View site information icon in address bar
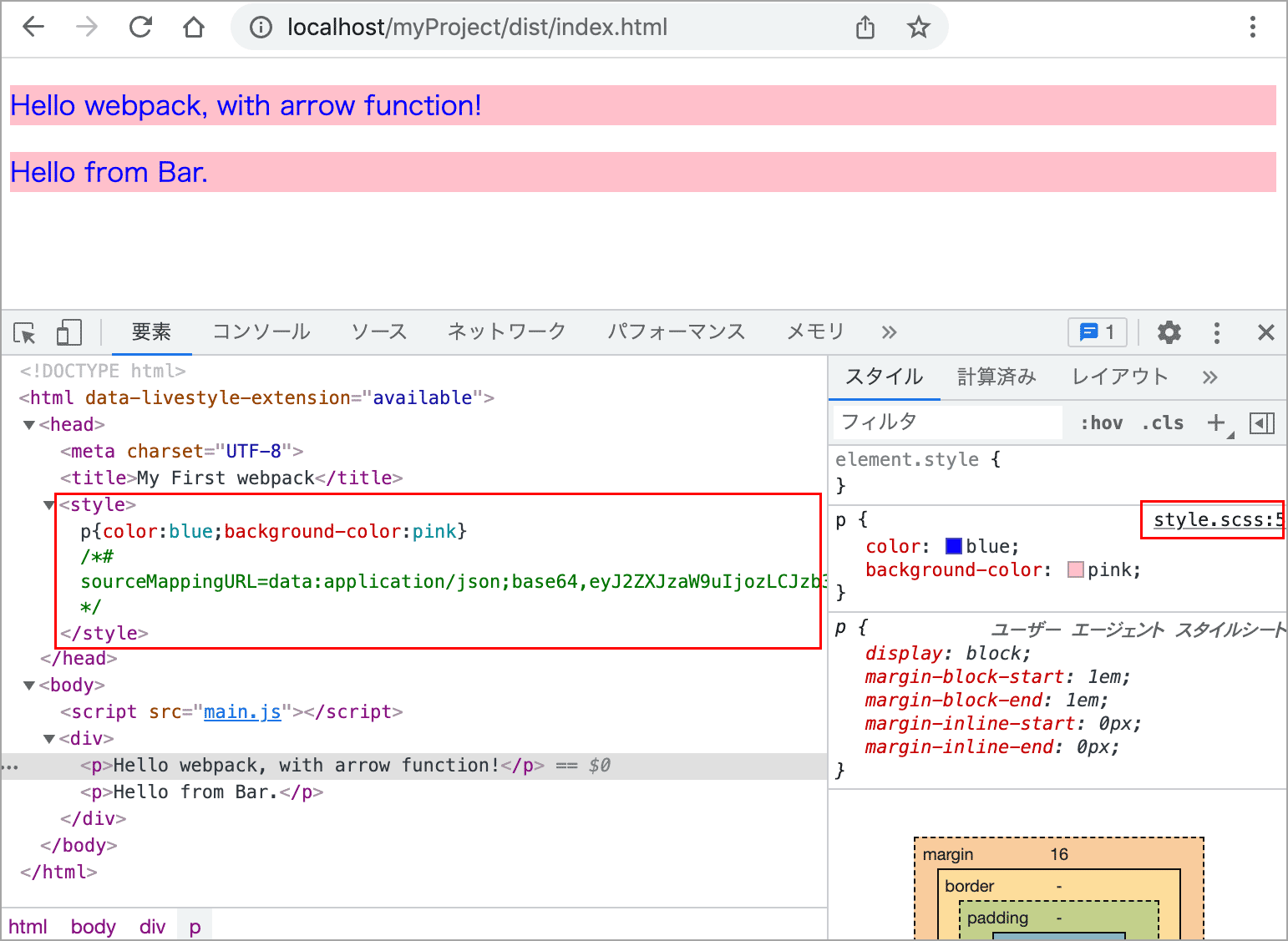 261,28
